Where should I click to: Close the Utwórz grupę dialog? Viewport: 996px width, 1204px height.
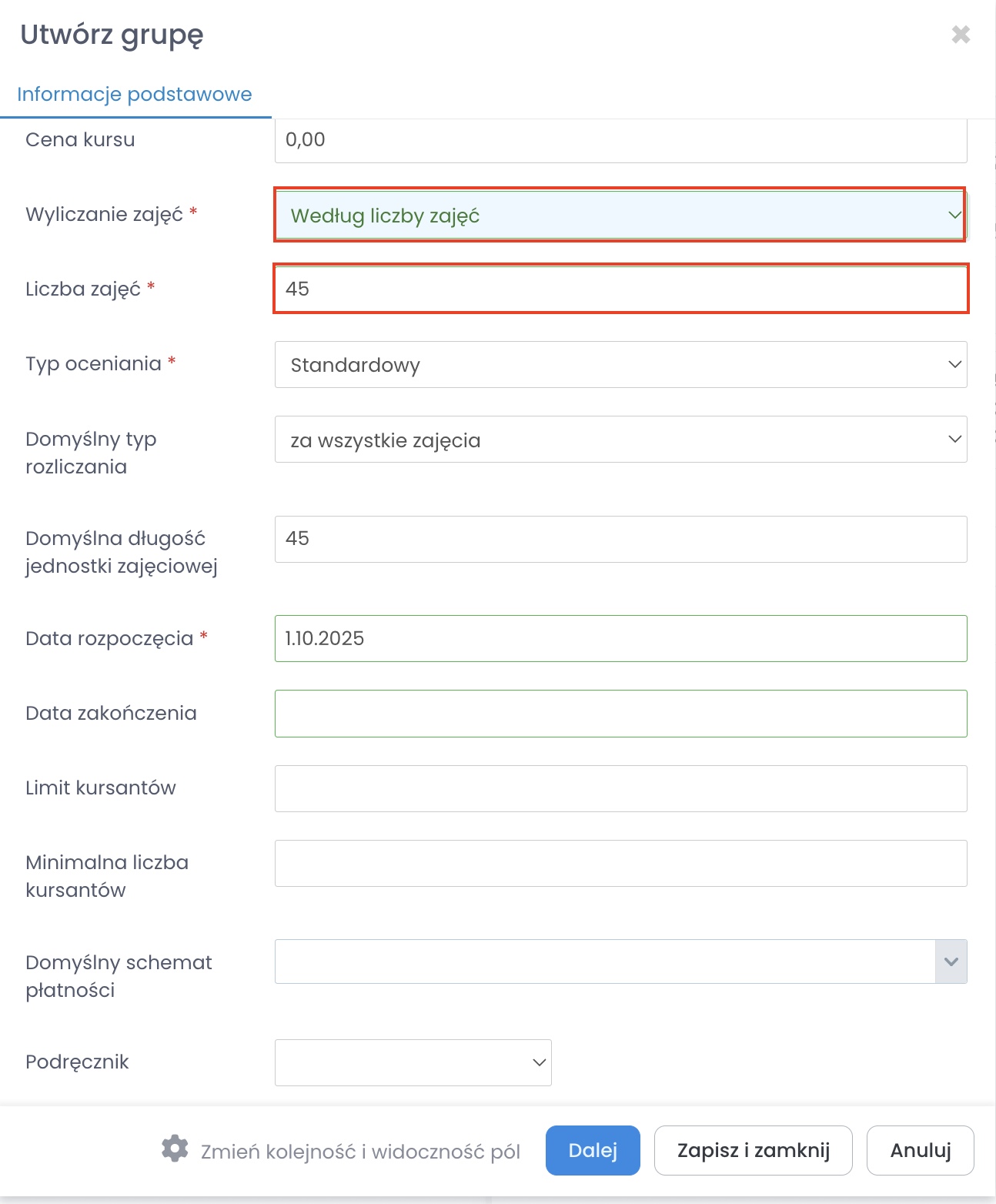[x=961, y=35]
